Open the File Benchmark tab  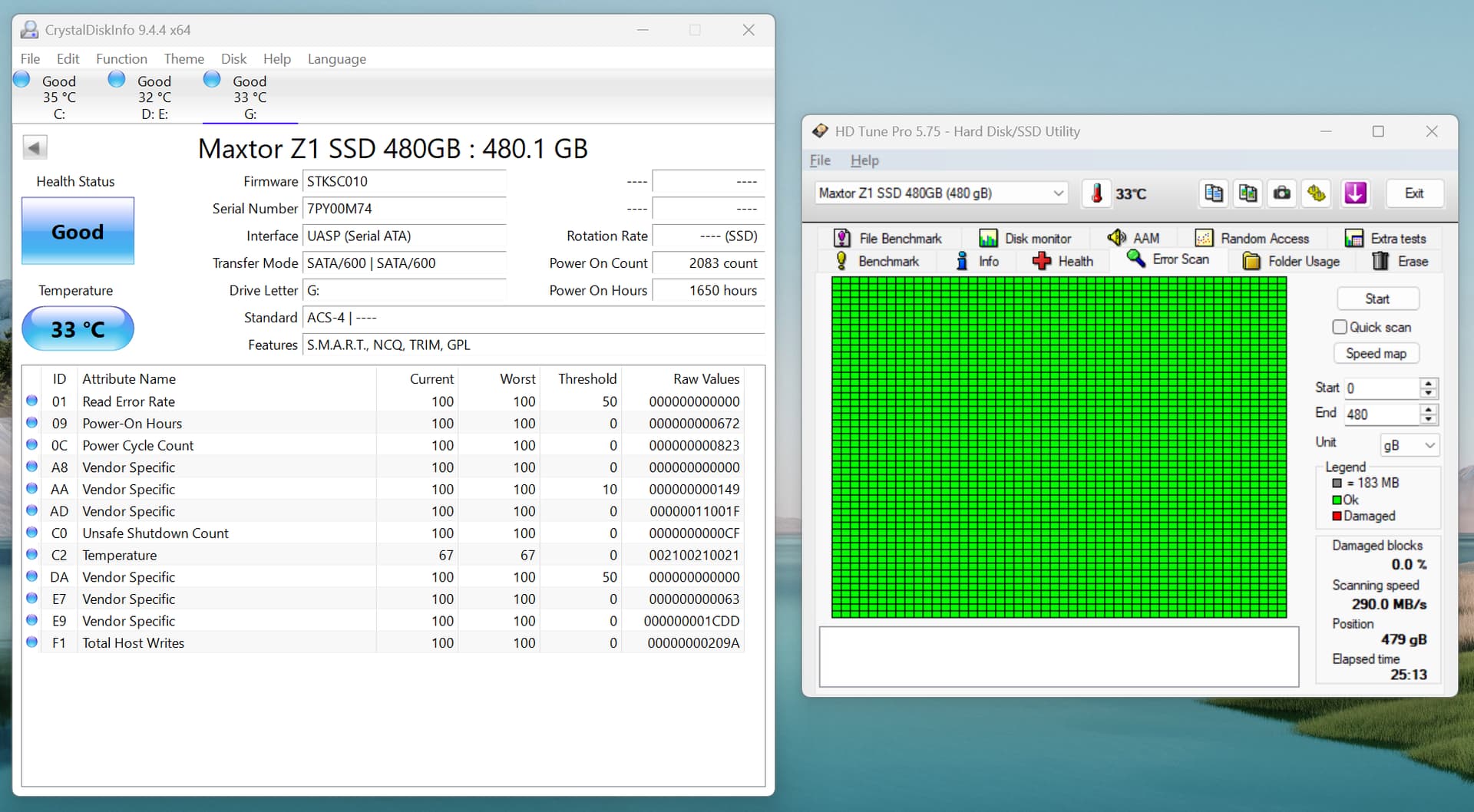point(887,238)
